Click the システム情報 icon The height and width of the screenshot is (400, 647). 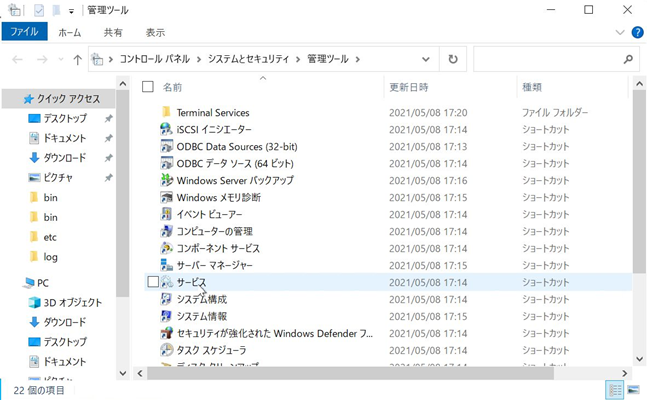[166, 316]
